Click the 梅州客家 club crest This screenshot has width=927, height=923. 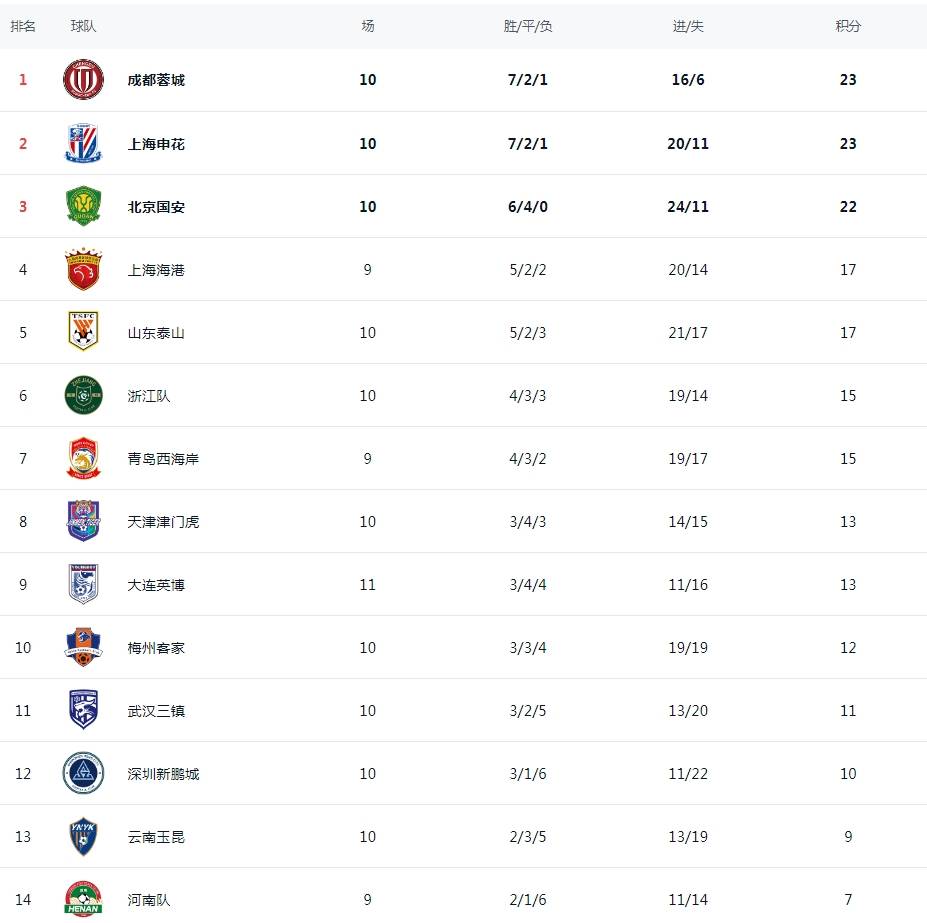pyautogui.click(x=83, y=648)
